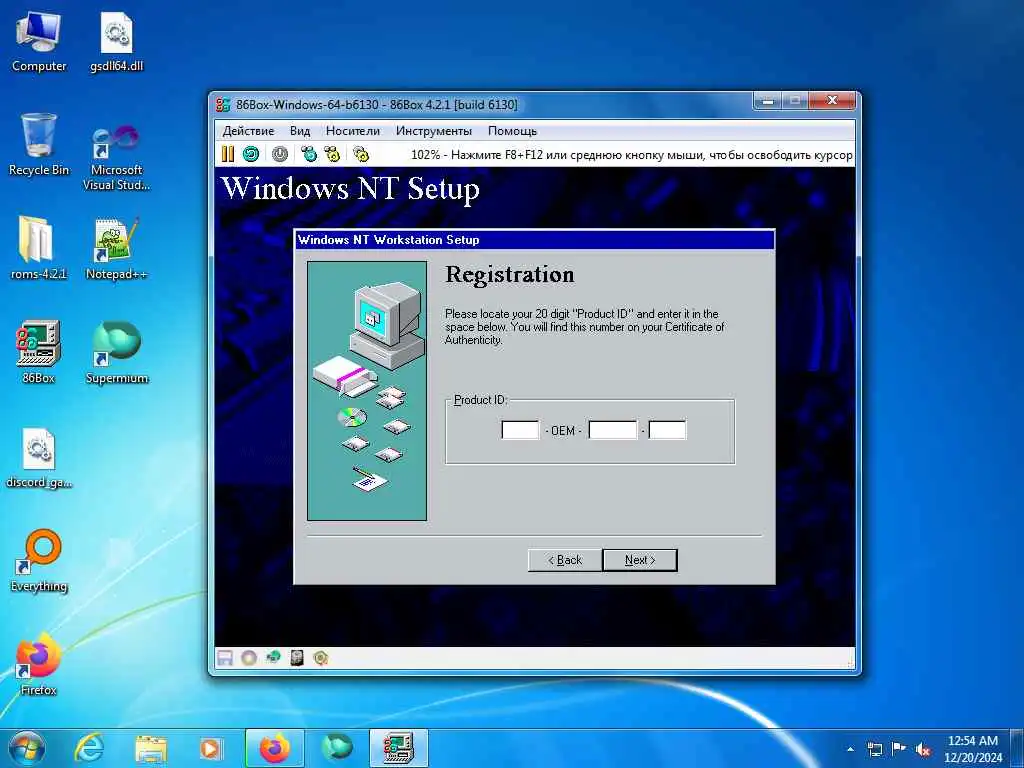Screen dimensions: 1024x768
Task: Click the network tray icon
Action: [874, 749]
